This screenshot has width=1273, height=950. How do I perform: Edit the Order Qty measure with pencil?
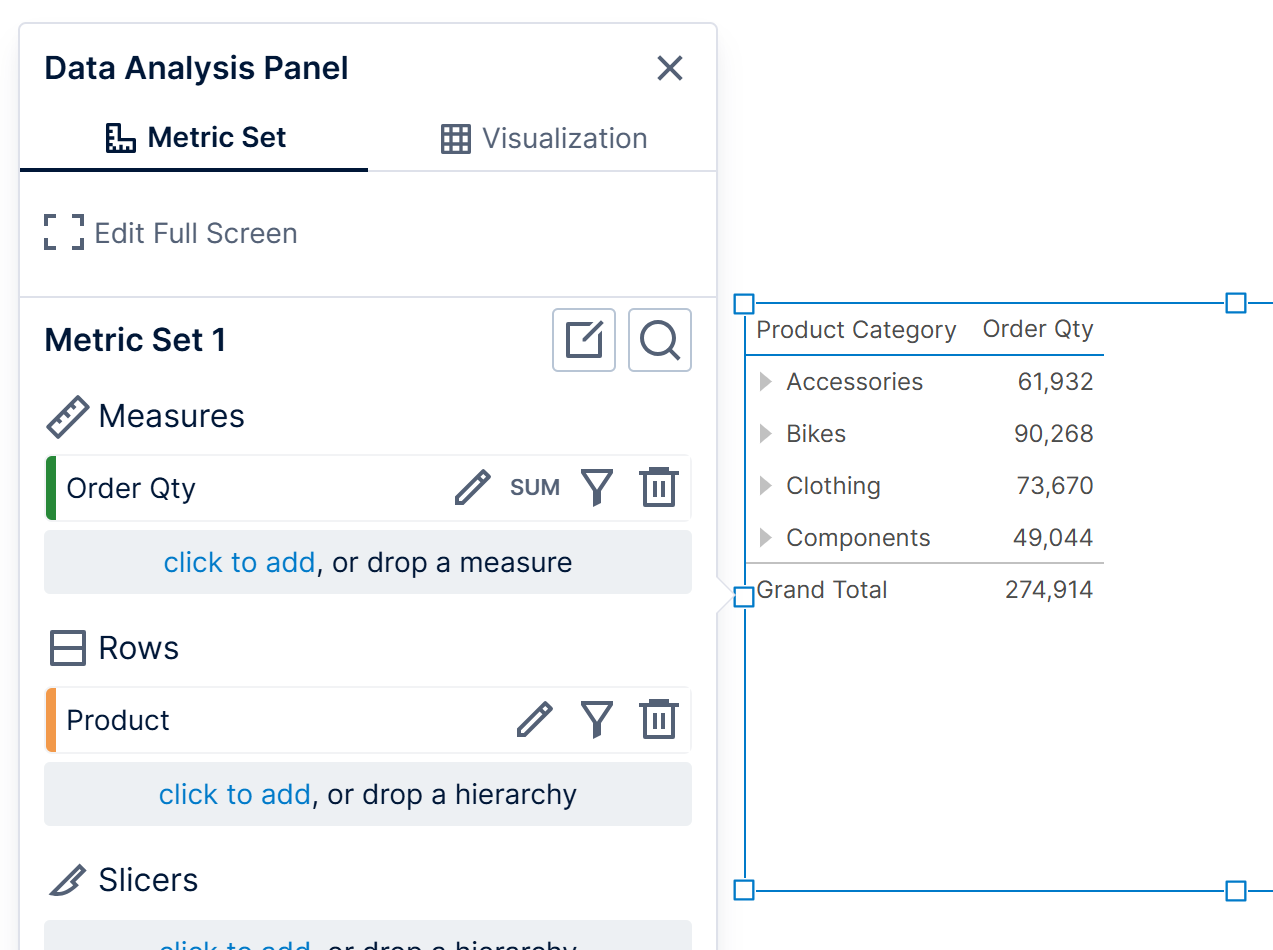tap(473, 488)
